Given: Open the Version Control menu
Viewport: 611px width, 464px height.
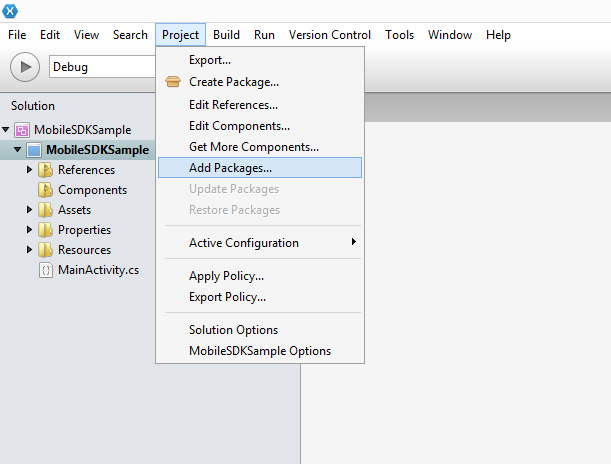Looking at the screenshot, I should click(x=329, y=35).
